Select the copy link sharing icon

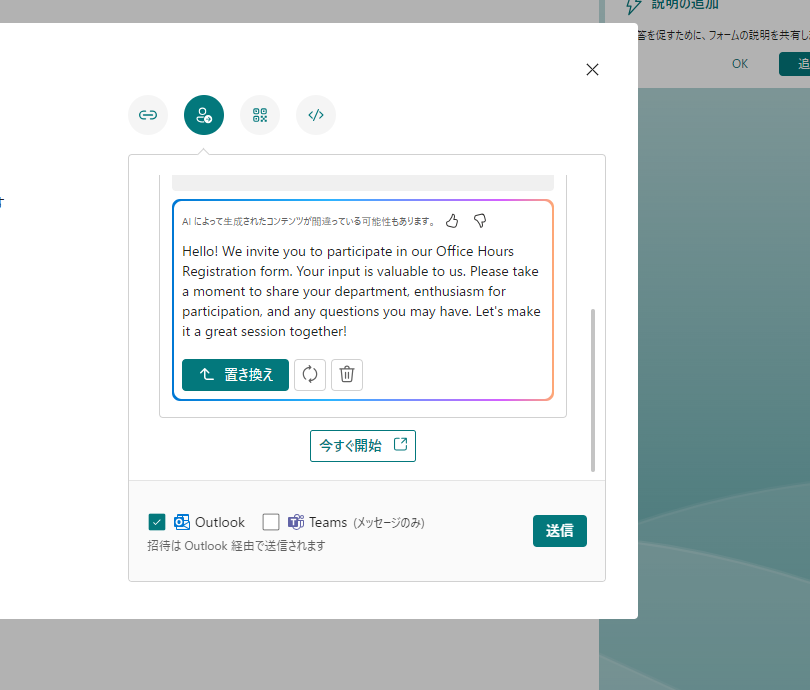pos(147,115)
